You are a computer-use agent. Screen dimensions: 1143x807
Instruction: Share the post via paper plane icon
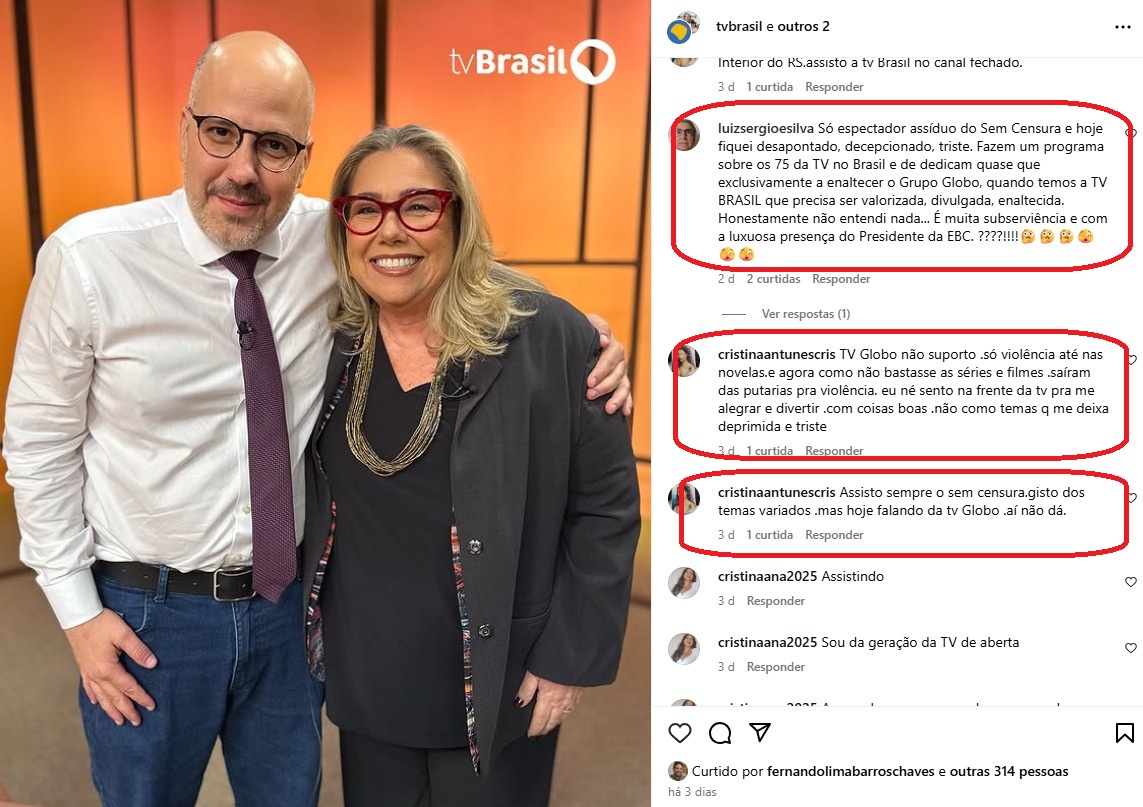[x=760, y=732]
